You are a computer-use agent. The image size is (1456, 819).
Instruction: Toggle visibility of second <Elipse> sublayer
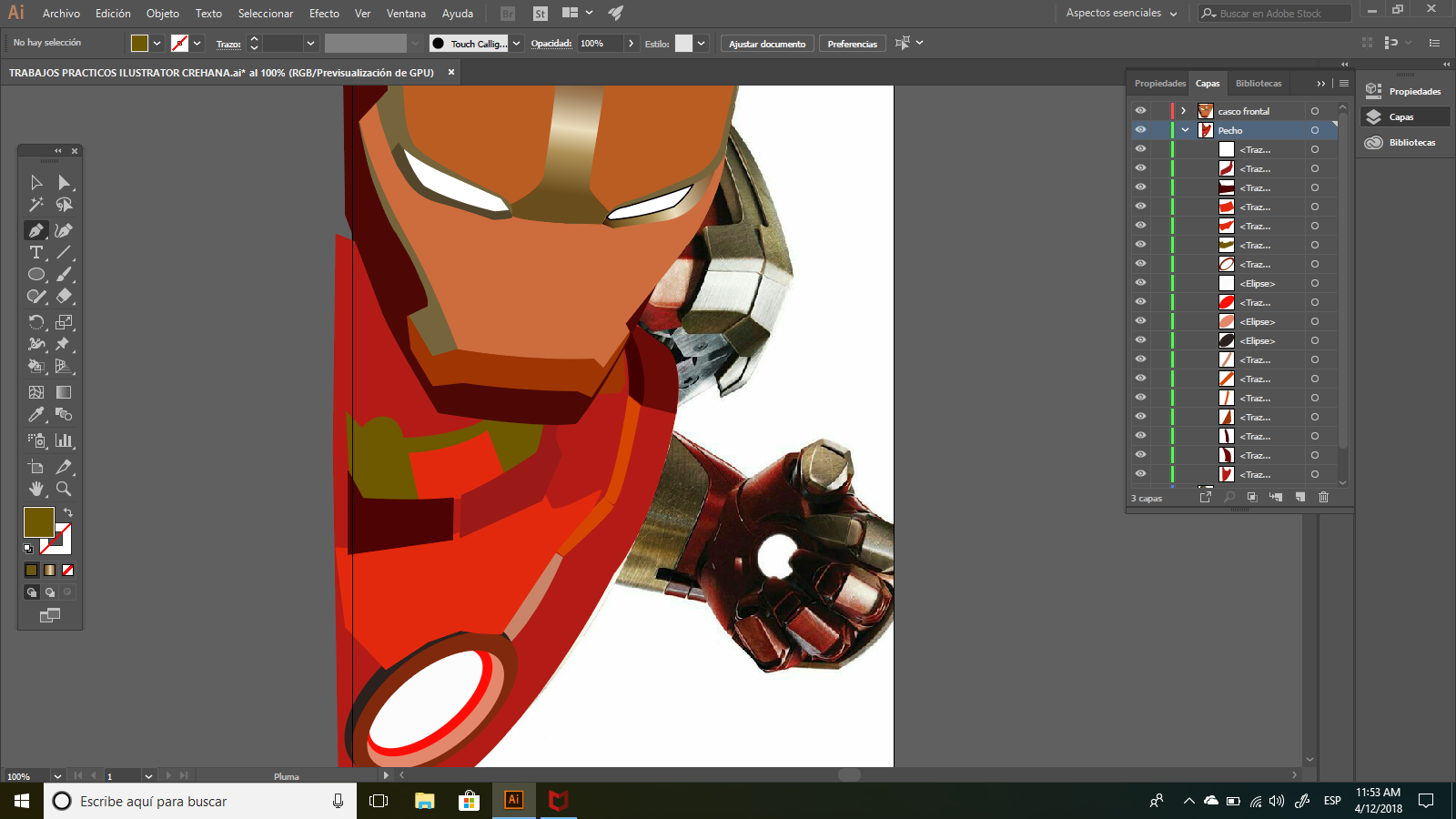[1140, 320]
